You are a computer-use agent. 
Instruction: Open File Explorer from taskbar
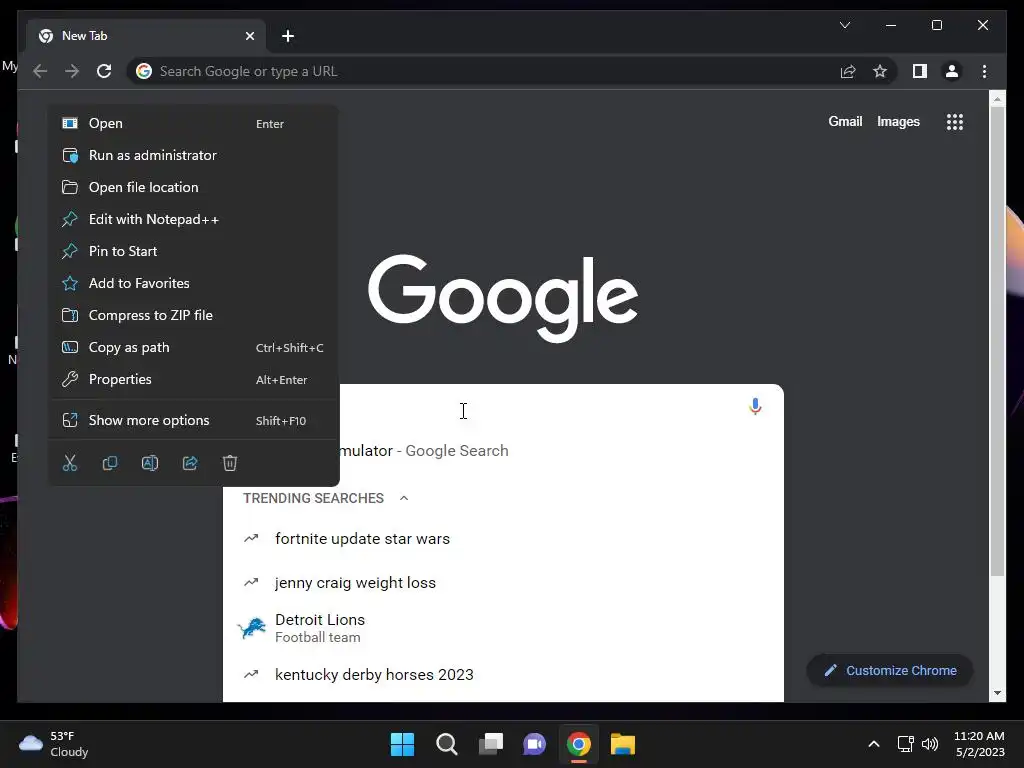tap(622, 744)
